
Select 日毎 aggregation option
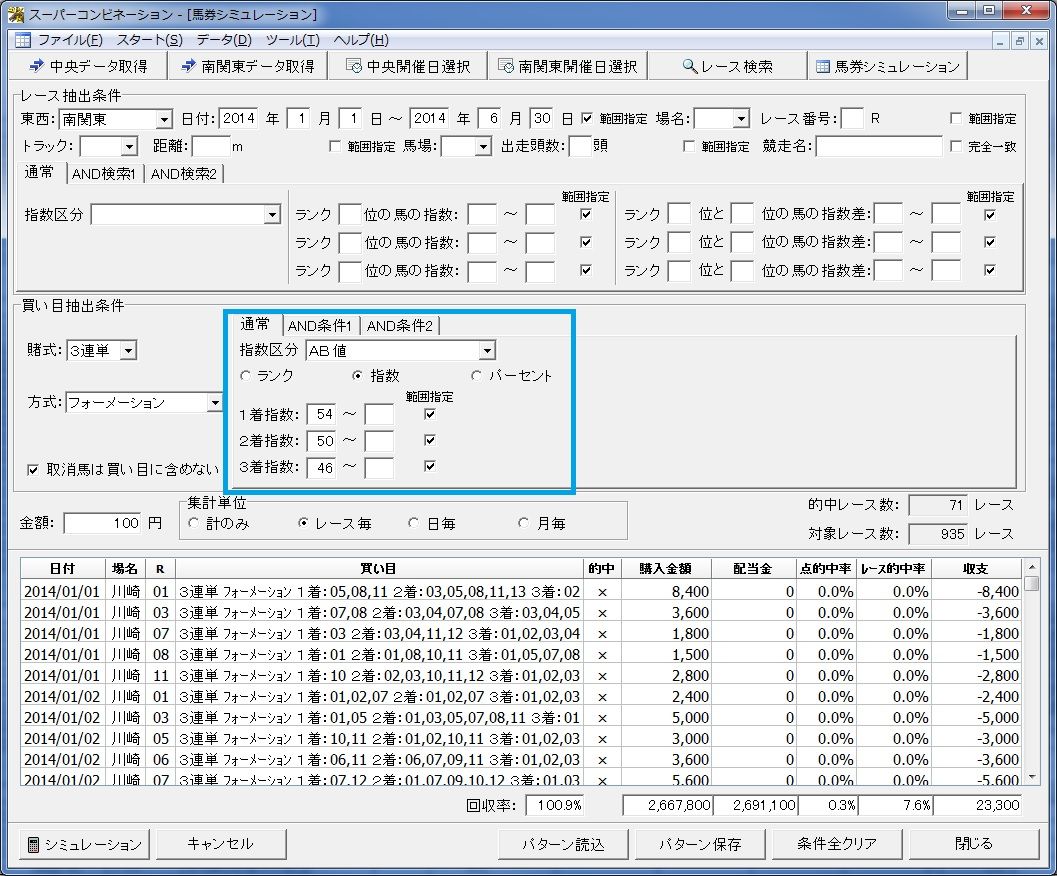coord(414,523)
